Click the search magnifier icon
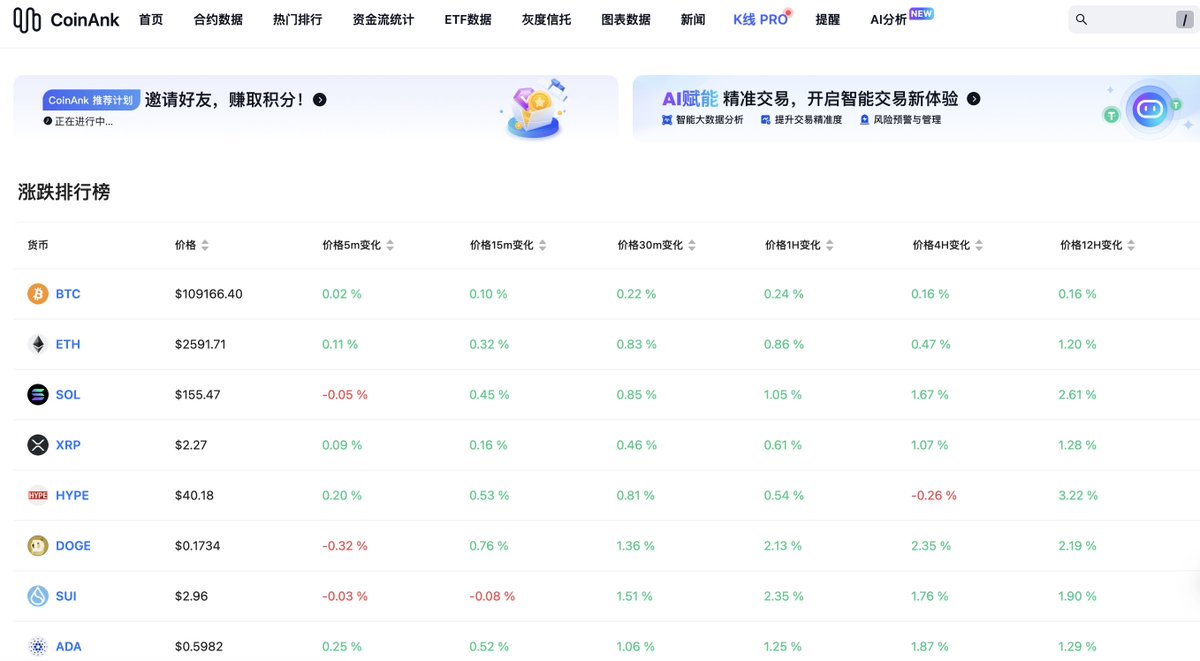This screenshot has width=1200, height=661. pyautogui.click(x=1082, y=19)
